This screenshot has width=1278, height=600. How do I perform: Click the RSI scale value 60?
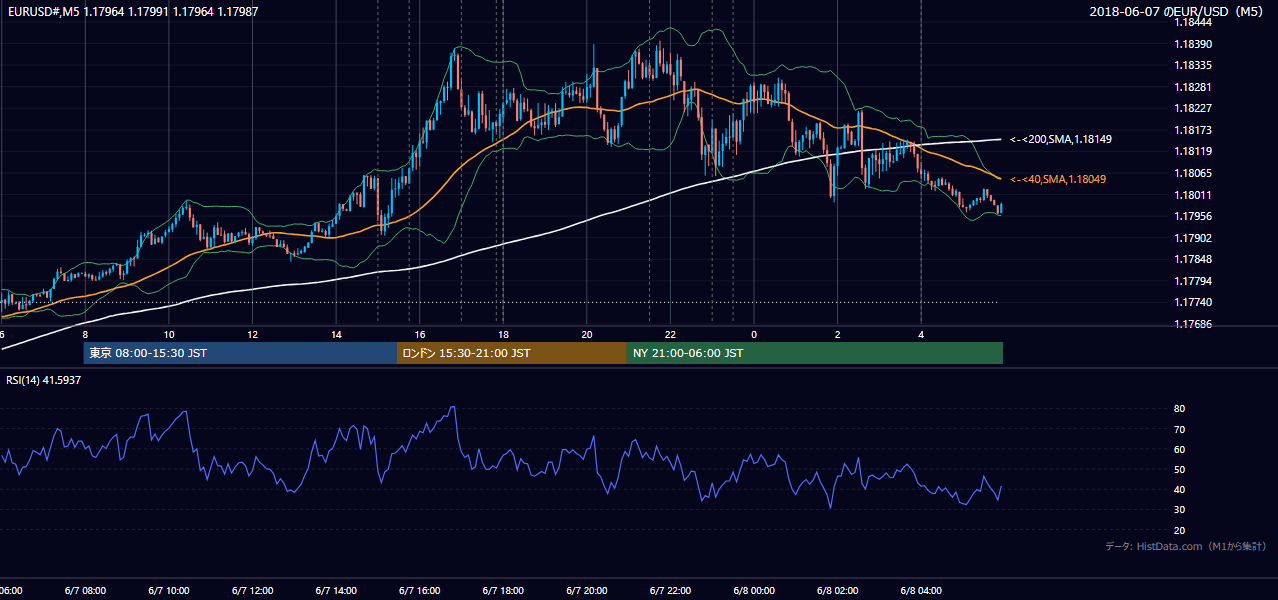click(1180, 449)
